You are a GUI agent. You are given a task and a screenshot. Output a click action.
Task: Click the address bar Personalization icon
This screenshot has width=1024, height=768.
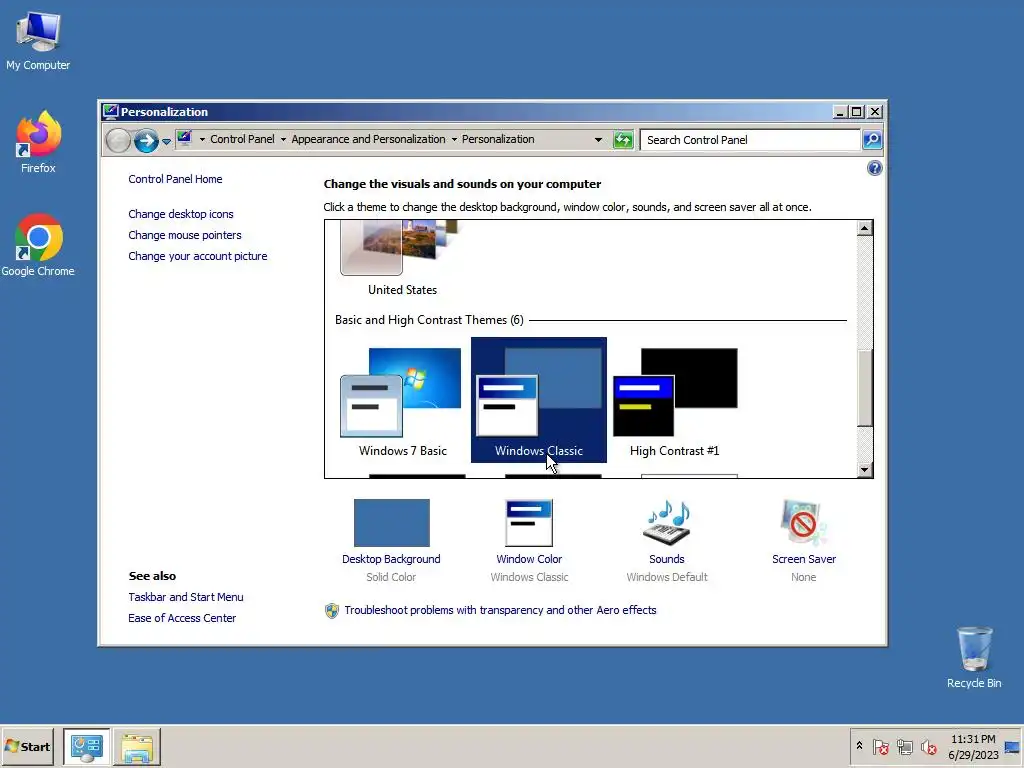(185, 138)
